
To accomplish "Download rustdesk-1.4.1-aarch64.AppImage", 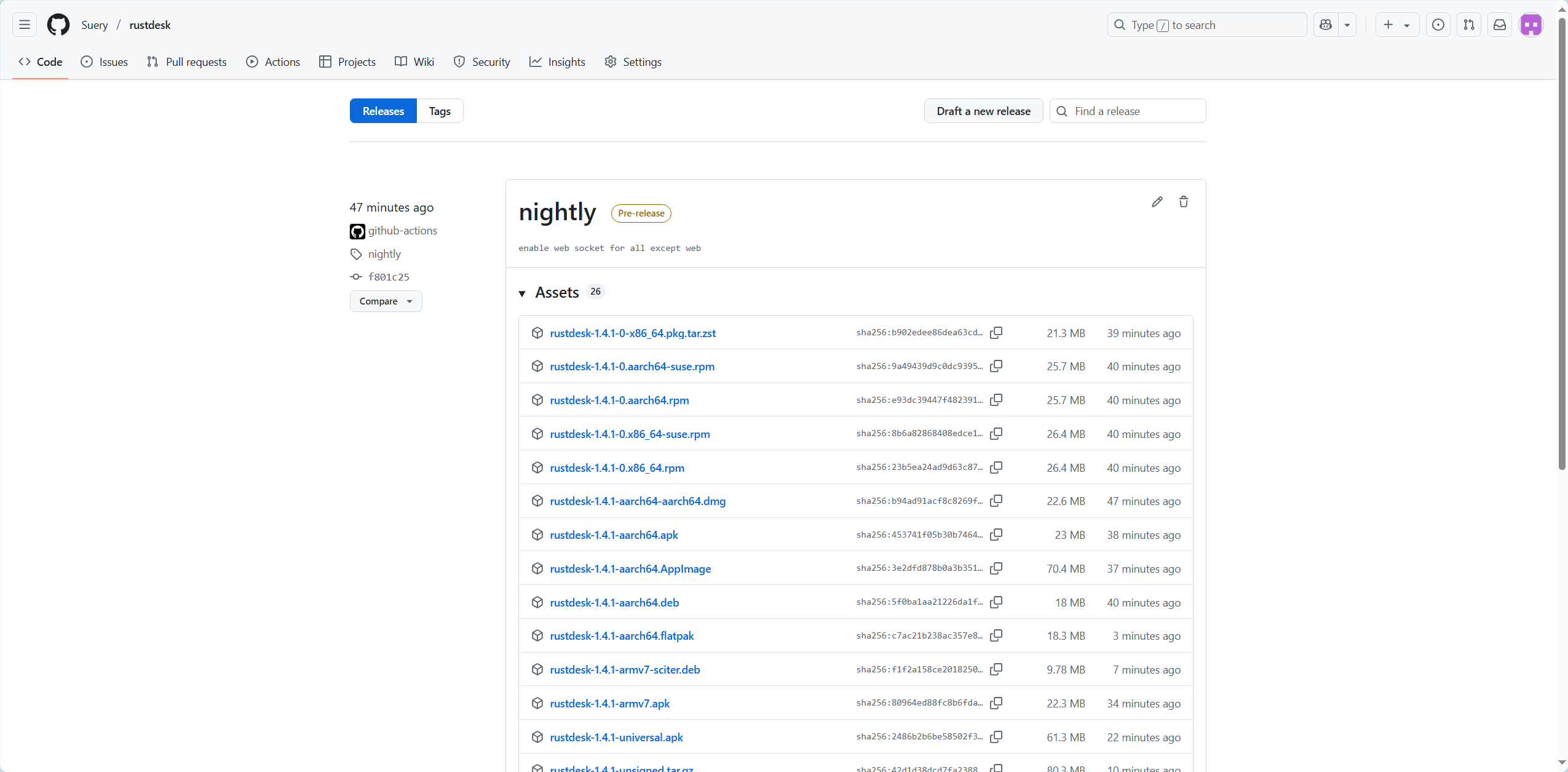I will [630, 568].
